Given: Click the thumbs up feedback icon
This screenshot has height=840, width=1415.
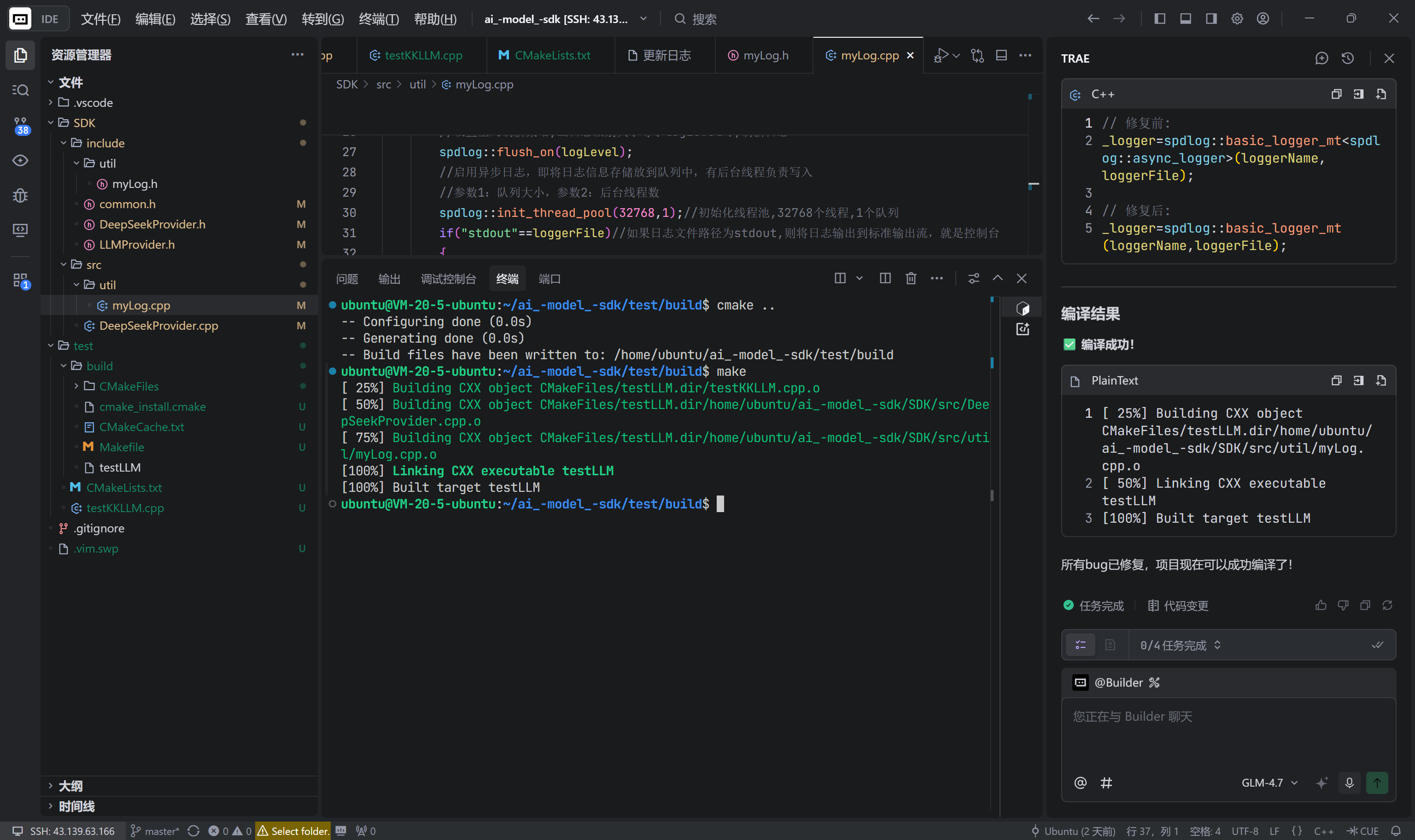Looking at the screenshot, I should point(1321,606).
